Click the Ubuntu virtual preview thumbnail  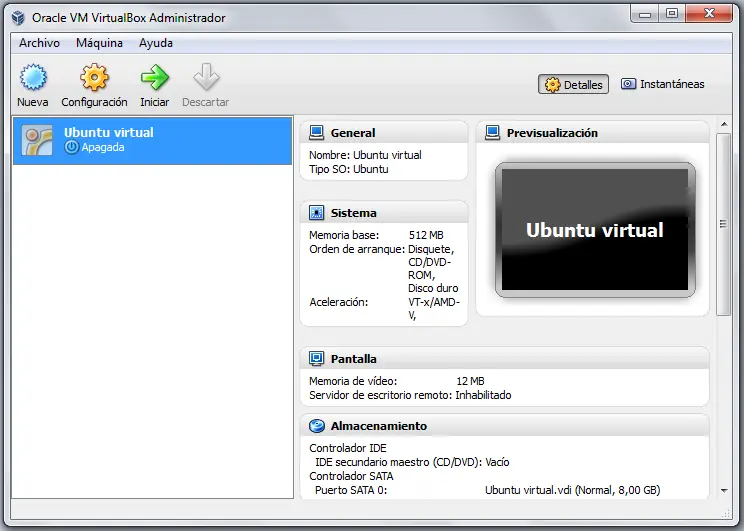(x=595, y=230)
